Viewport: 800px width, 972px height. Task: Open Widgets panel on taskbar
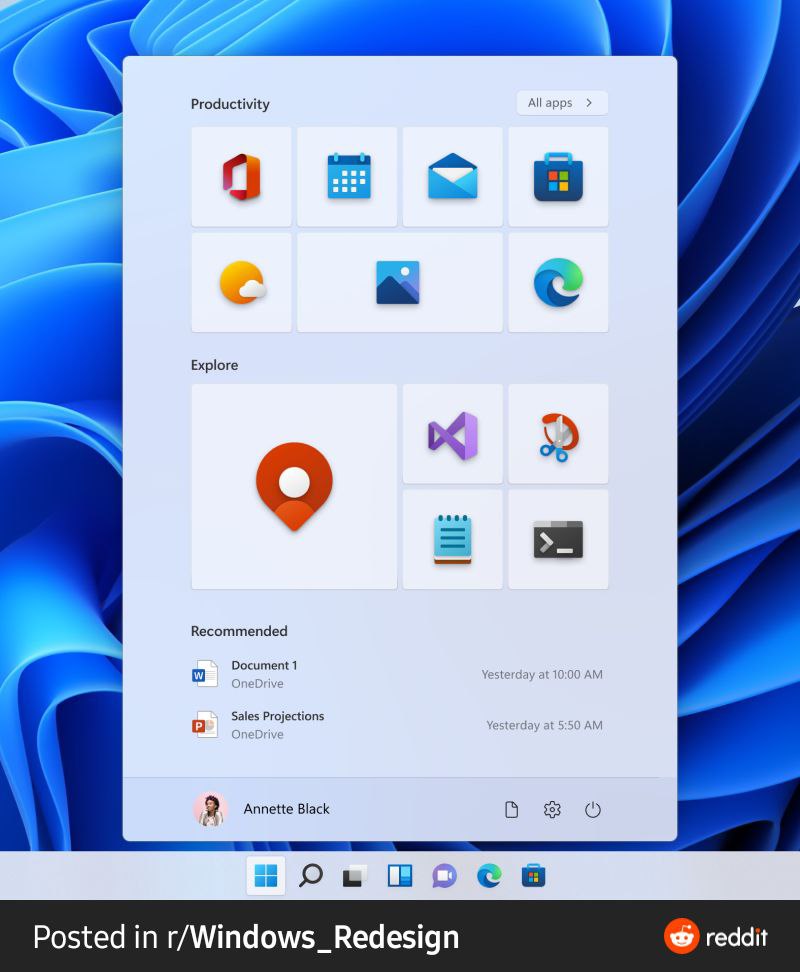[400, 876]
